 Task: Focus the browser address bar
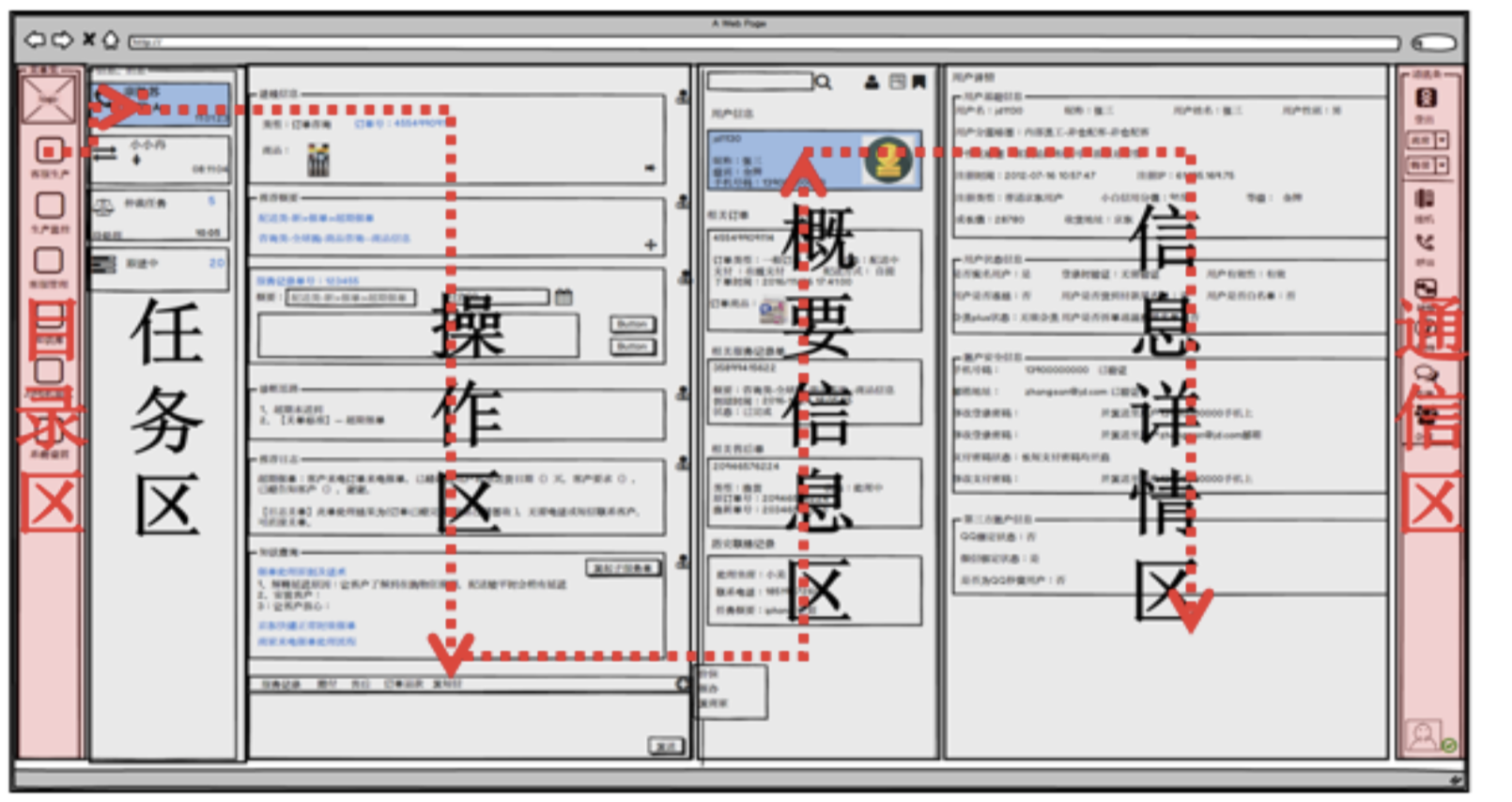(764, 42)
